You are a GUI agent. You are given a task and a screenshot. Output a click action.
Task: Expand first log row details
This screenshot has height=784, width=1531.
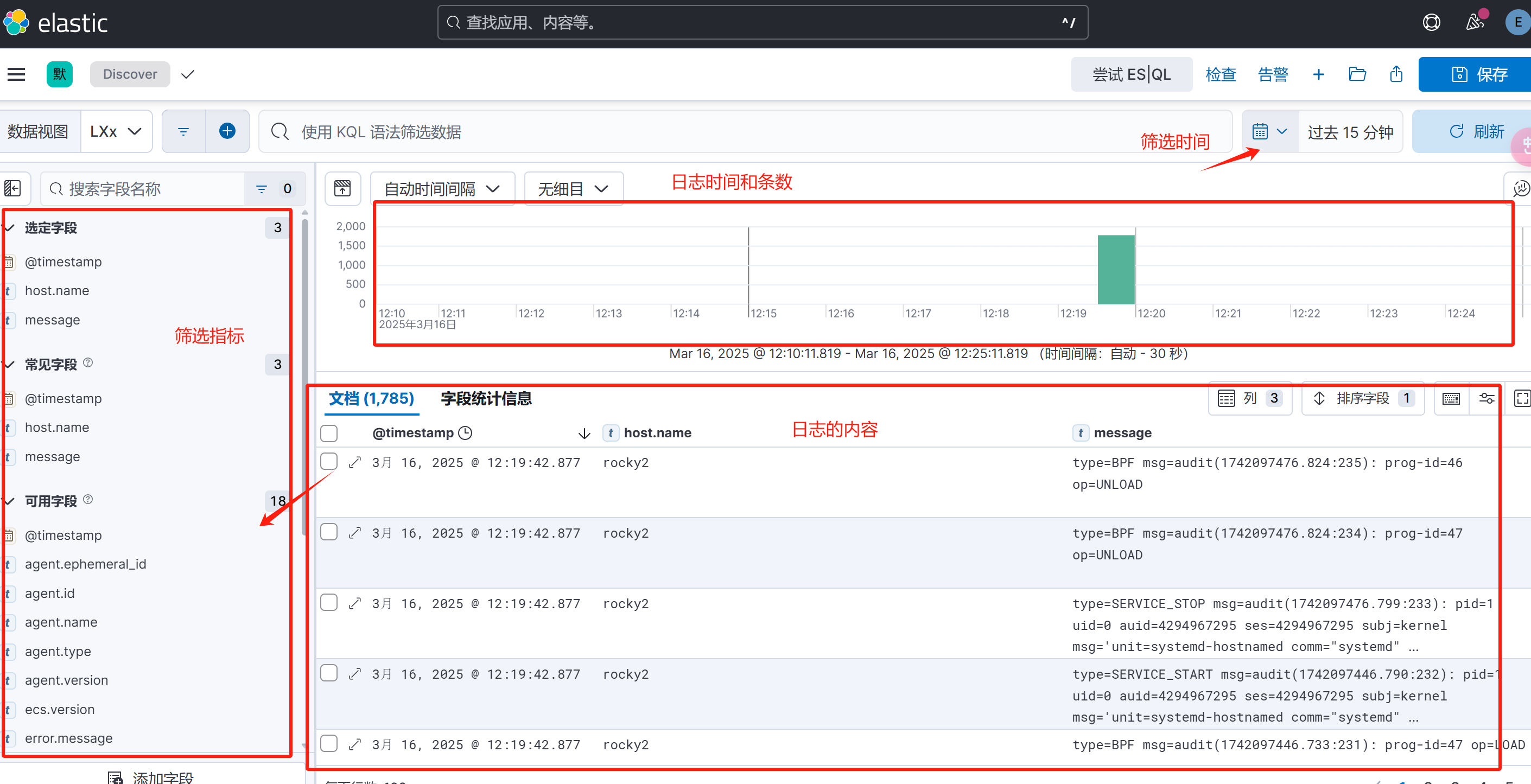click(x=355, y=463)
